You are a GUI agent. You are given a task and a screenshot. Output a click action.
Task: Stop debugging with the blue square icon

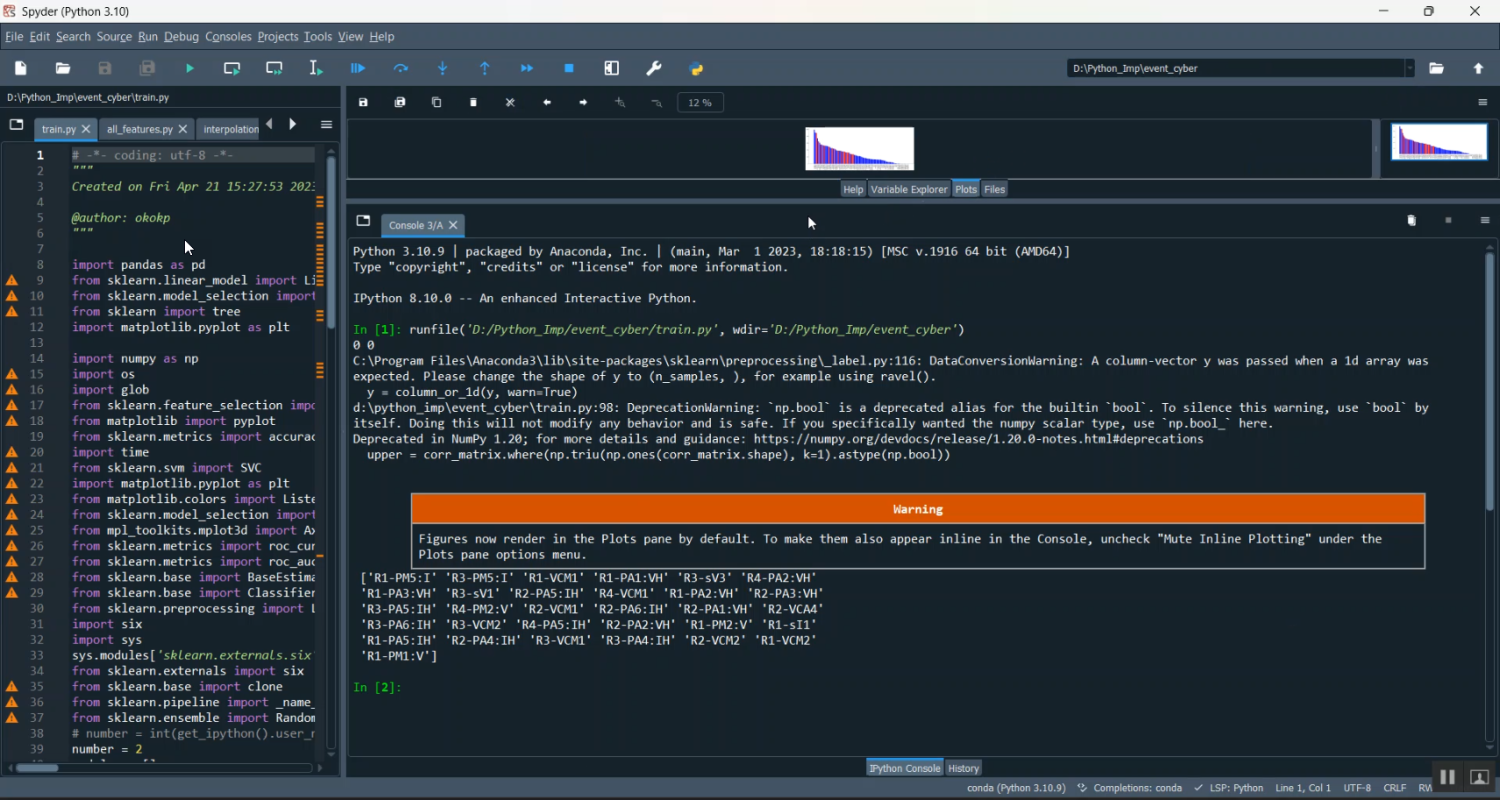click(569, 68)
